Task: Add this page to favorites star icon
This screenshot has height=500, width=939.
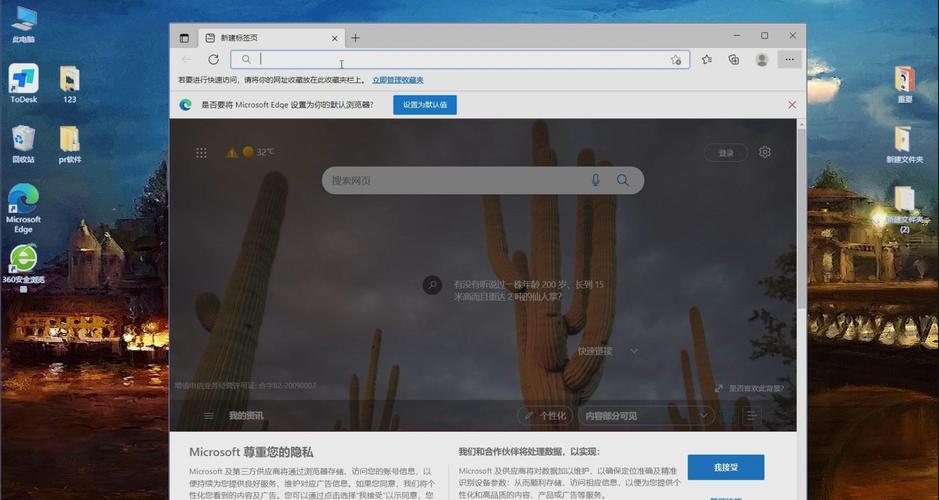Action: click(676, 59)
